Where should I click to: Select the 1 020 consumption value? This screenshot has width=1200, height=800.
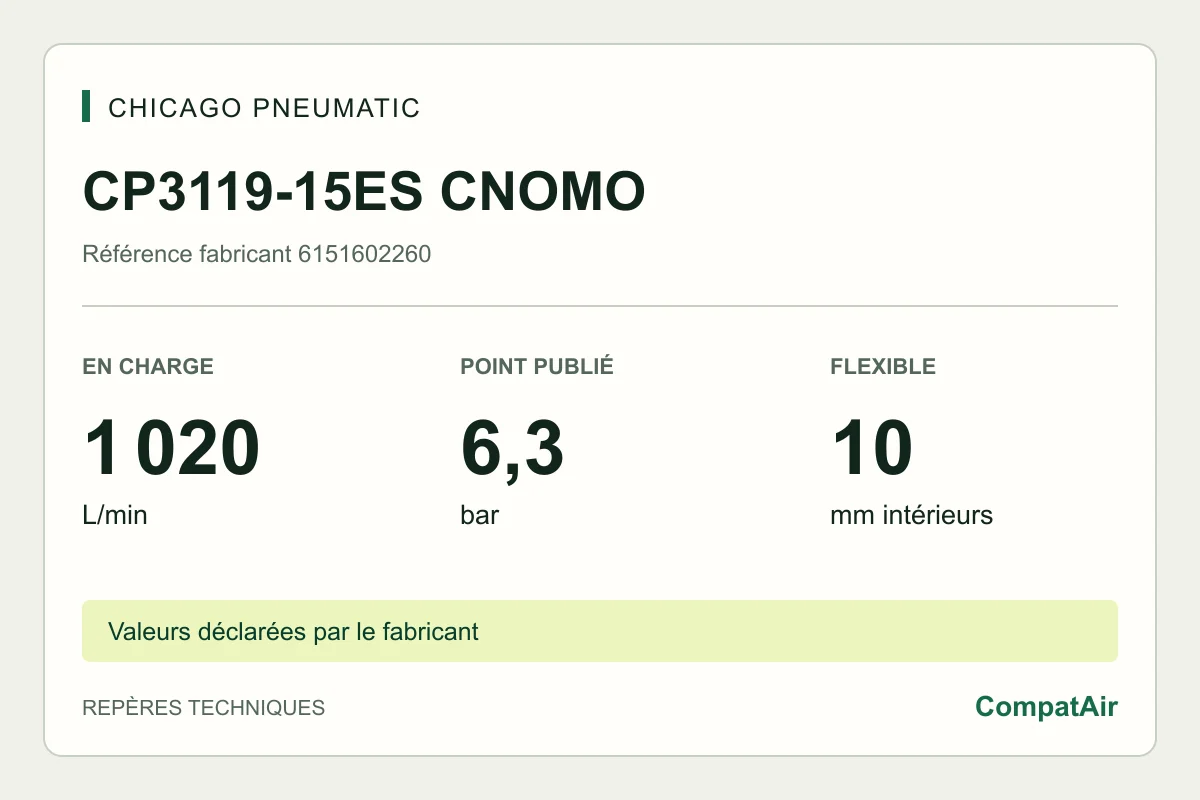171,449
